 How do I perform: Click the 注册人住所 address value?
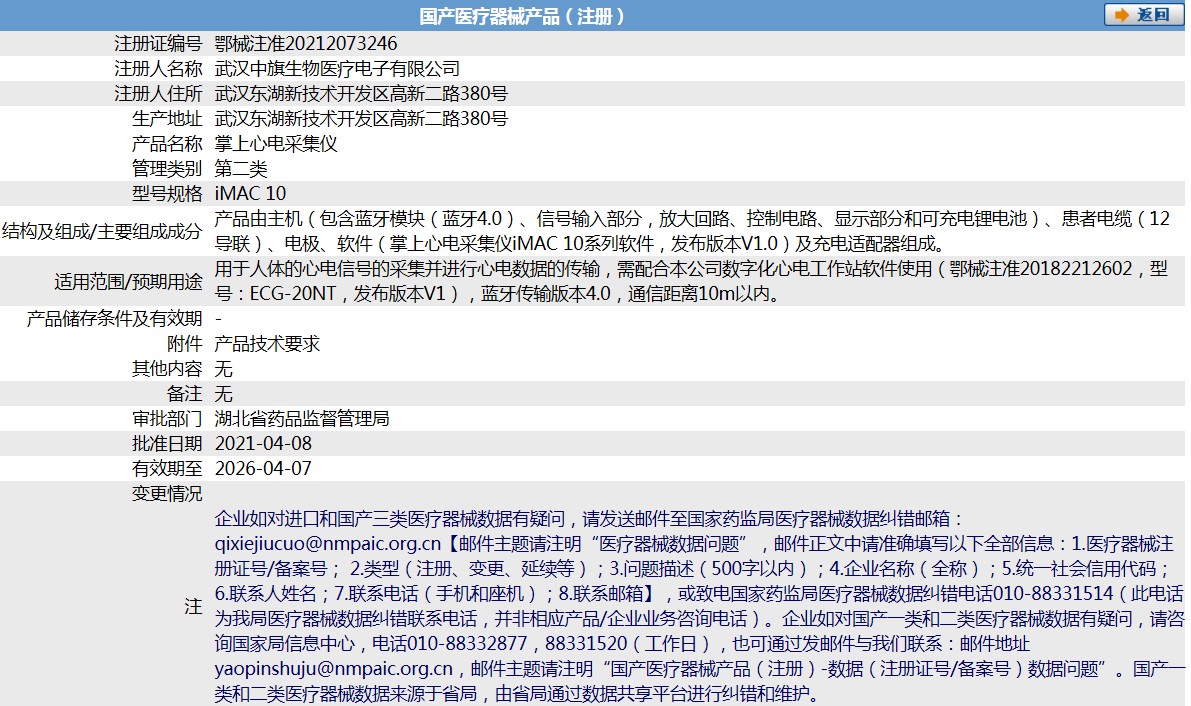click(x=361, y=93)
